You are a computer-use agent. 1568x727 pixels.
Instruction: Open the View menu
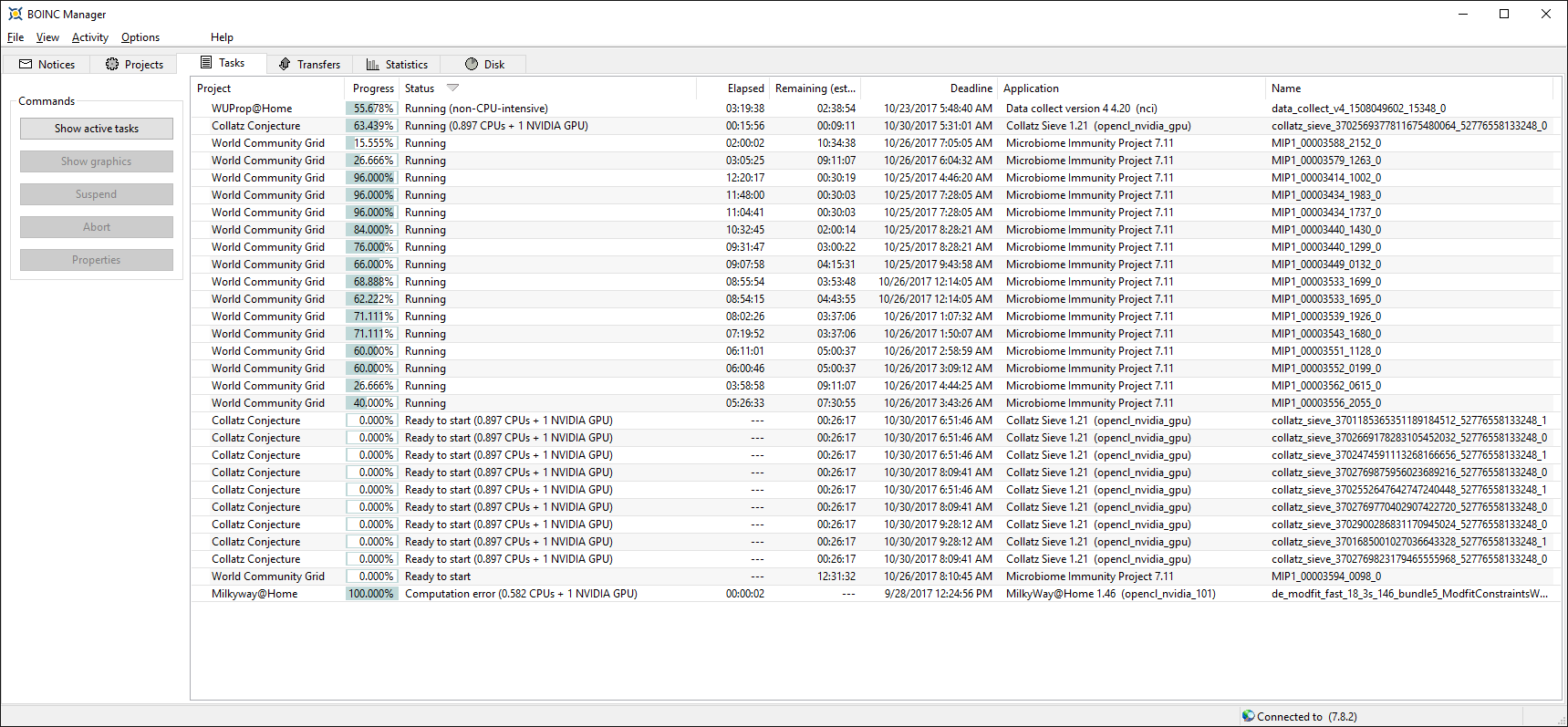click(x=47, y=37)
